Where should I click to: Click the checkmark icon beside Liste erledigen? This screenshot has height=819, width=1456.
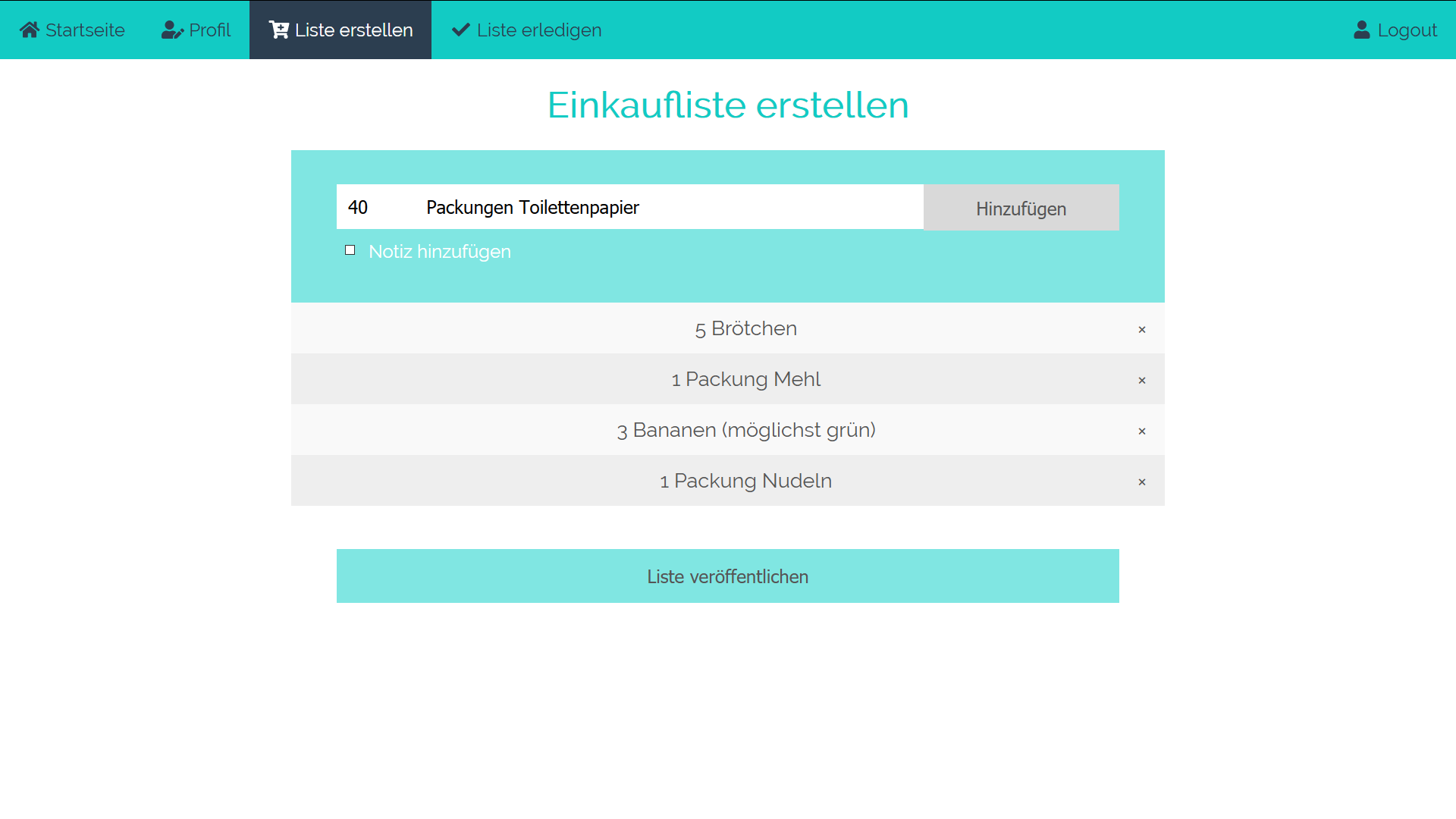(460, 30)
